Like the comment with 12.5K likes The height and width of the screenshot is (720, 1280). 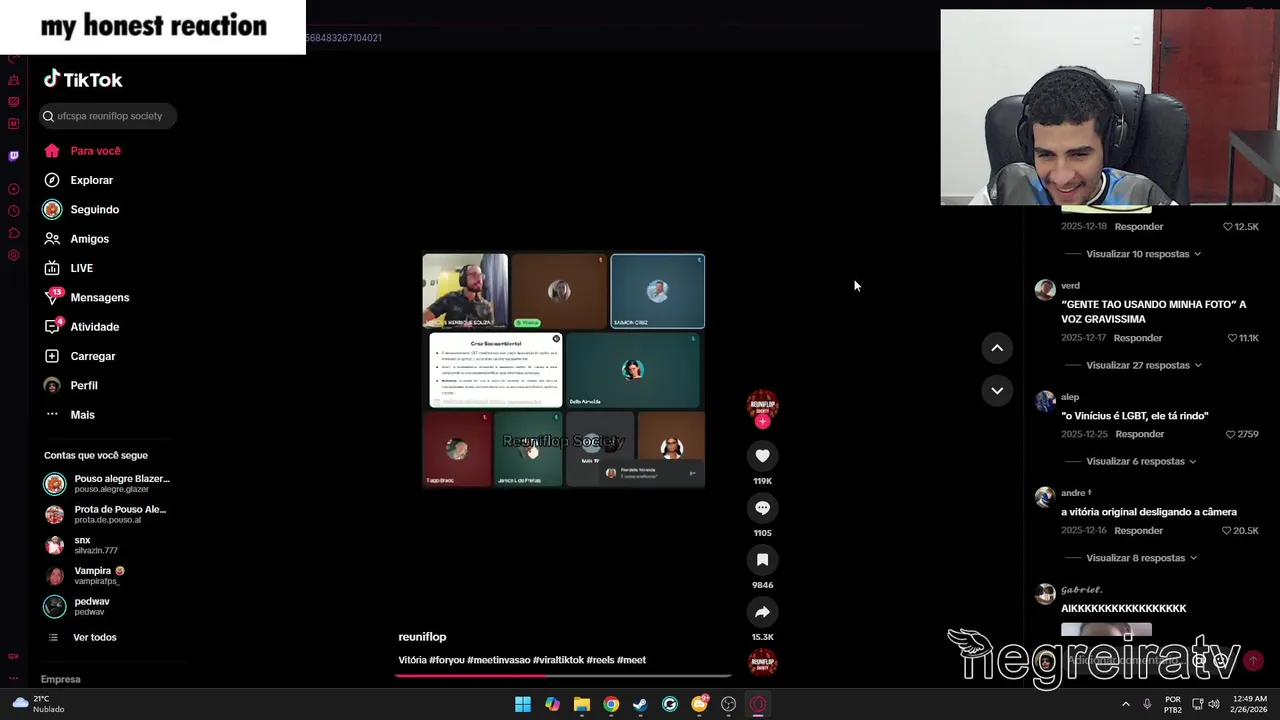1228,227
